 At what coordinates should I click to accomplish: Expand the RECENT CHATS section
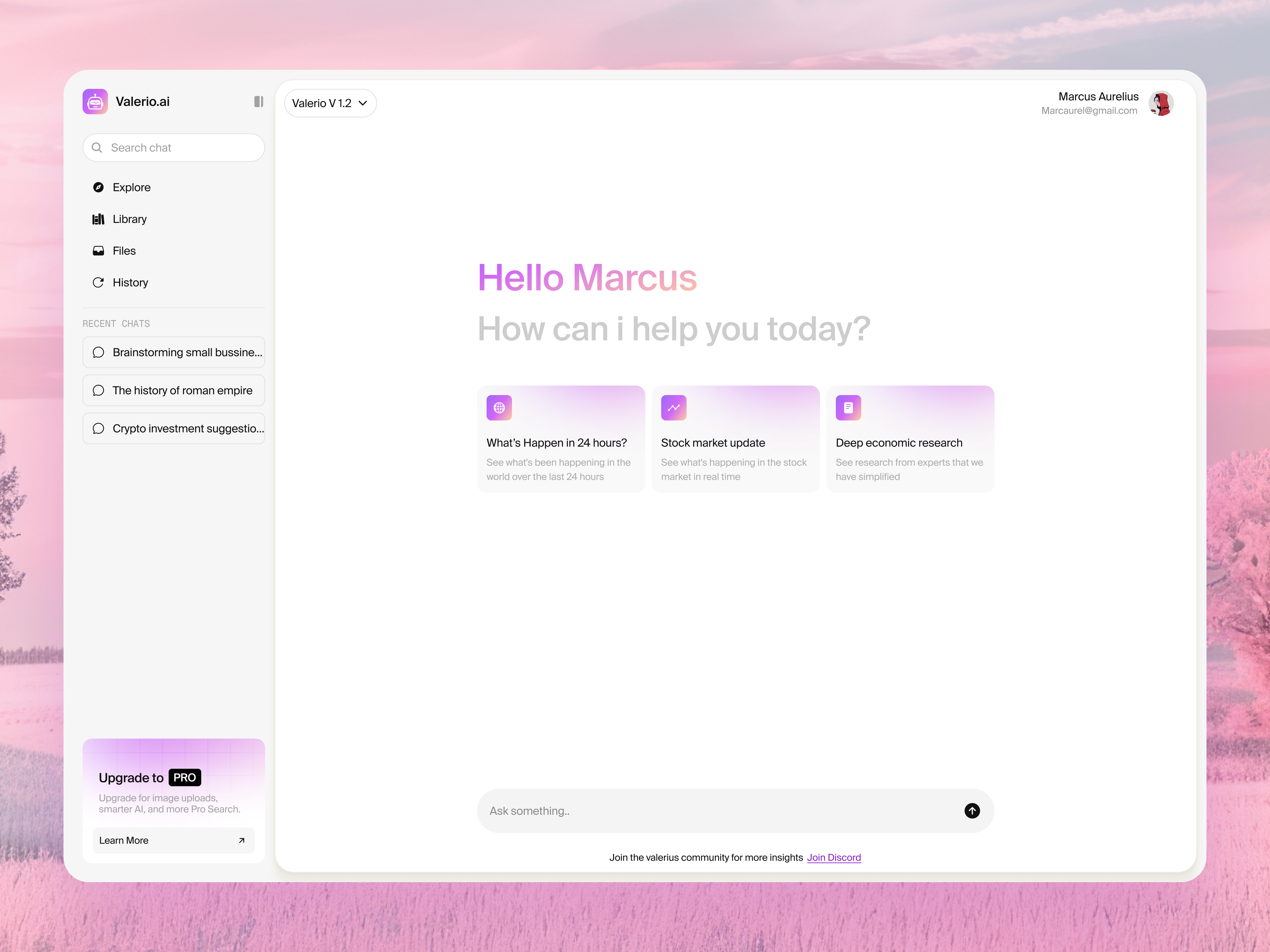116,323
